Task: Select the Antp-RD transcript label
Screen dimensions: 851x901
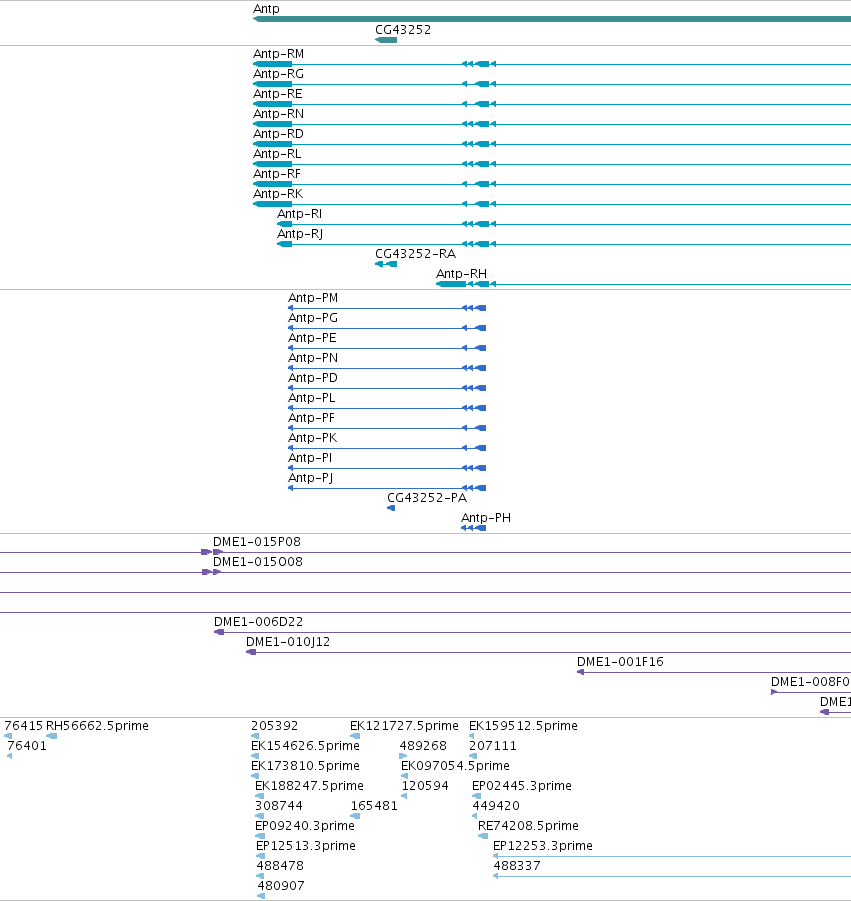Action: [x=279, y=134]
